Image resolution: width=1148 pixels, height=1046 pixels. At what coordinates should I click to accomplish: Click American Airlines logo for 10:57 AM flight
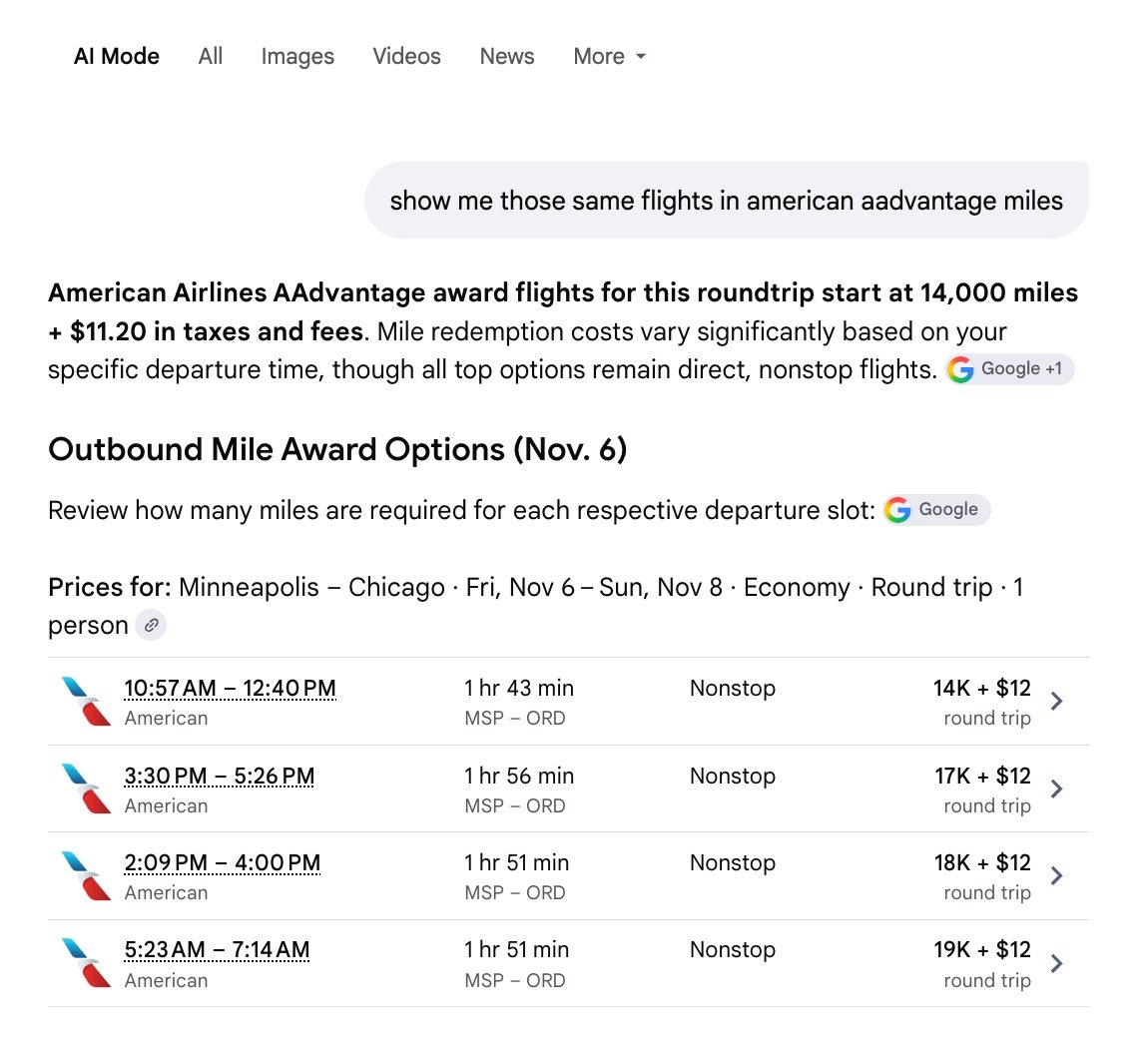tap(87, 702)
